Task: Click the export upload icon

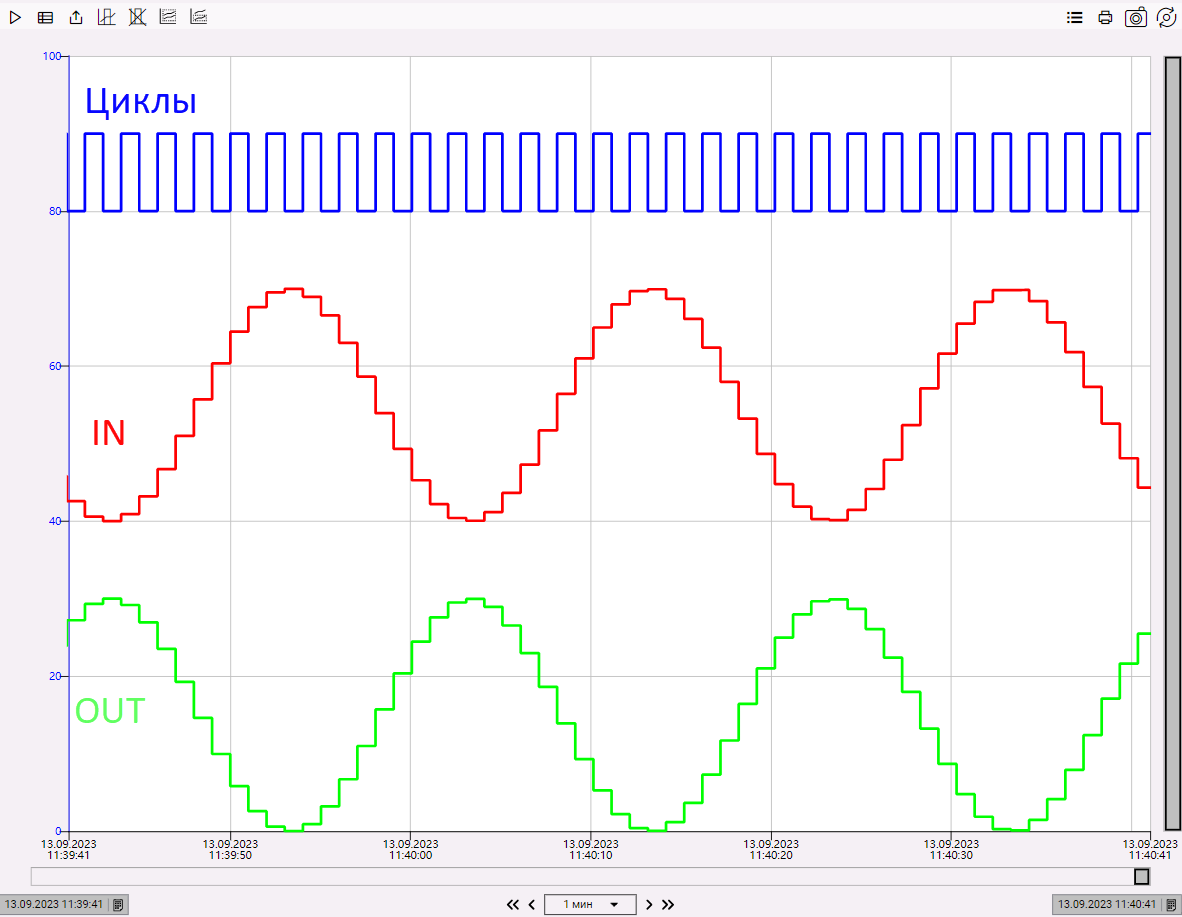Action: (x=76, y=17)
